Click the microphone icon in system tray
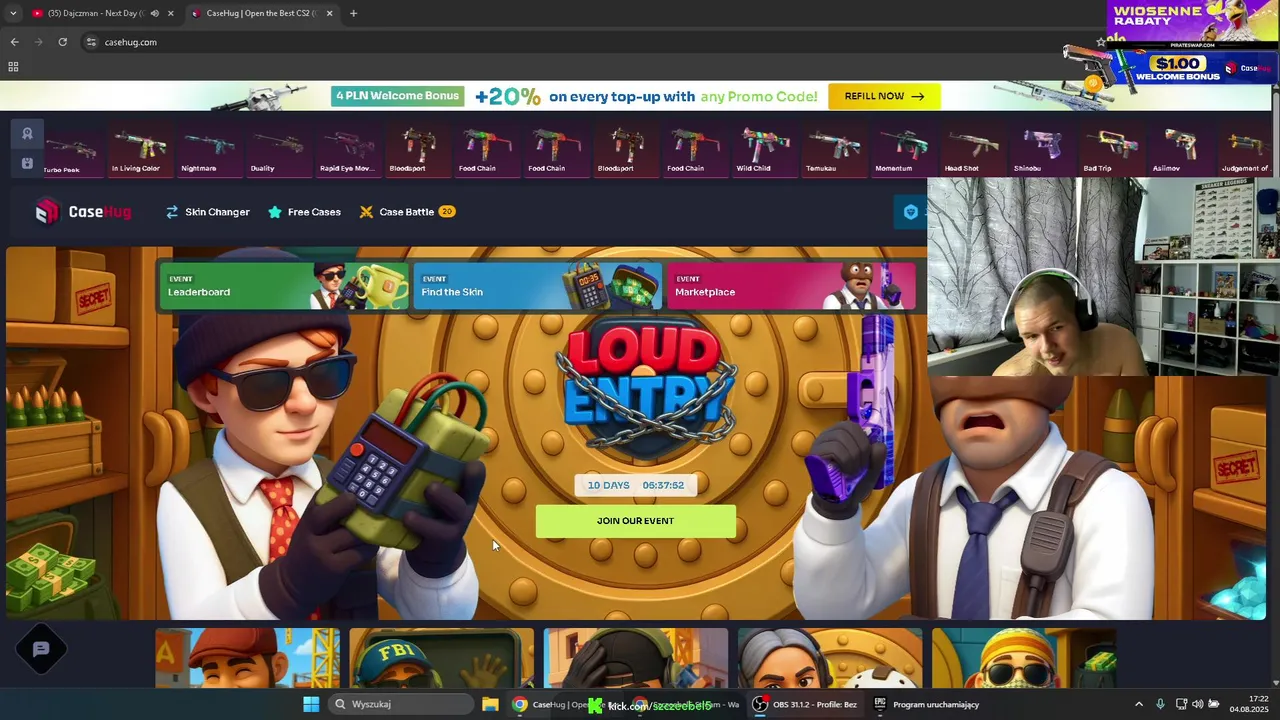Viewport: 1280px width, 720px height. [1160, 704]
